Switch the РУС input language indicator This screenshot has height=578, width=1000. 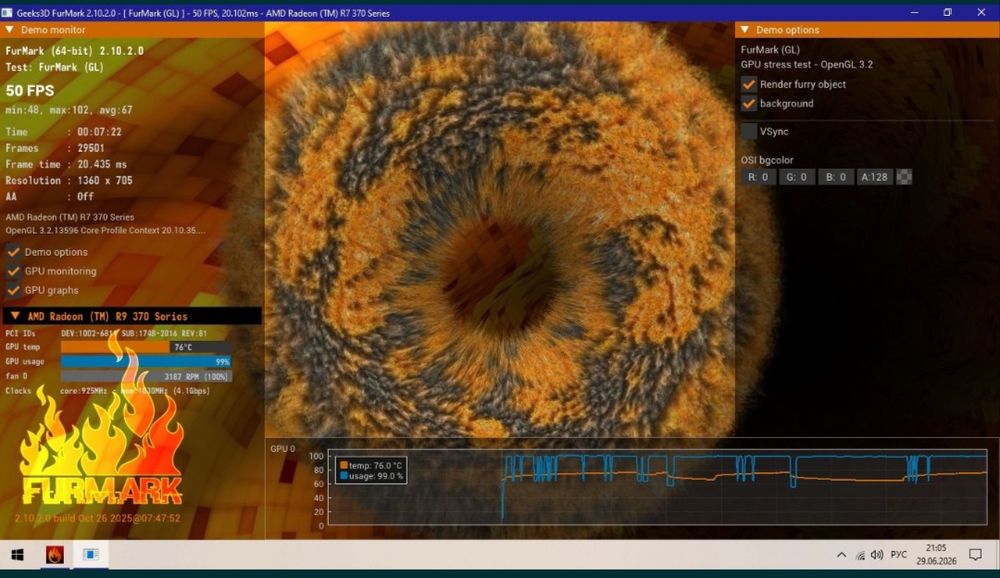[899, 554]
